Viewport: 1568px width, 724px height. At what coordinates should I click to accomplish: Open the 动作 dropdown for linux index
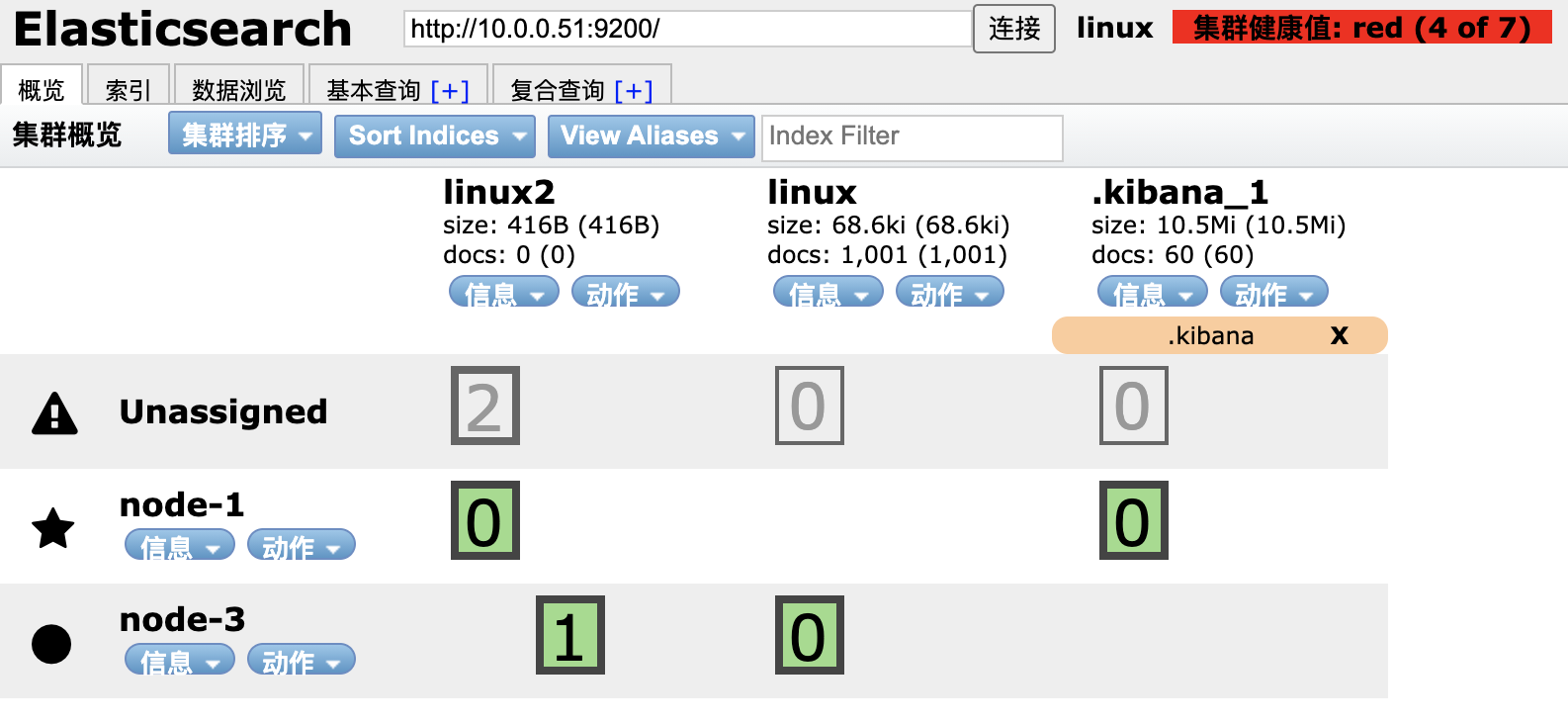point(950,292)
